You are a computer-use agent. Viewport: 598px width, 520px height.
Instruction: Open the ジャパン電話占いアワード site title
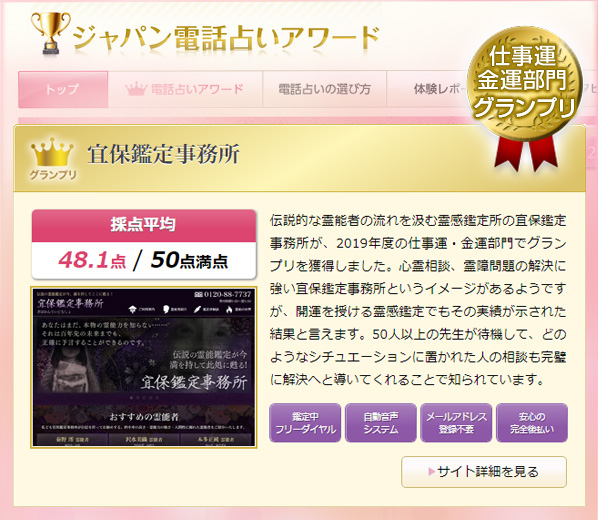(x=227, y=39)
